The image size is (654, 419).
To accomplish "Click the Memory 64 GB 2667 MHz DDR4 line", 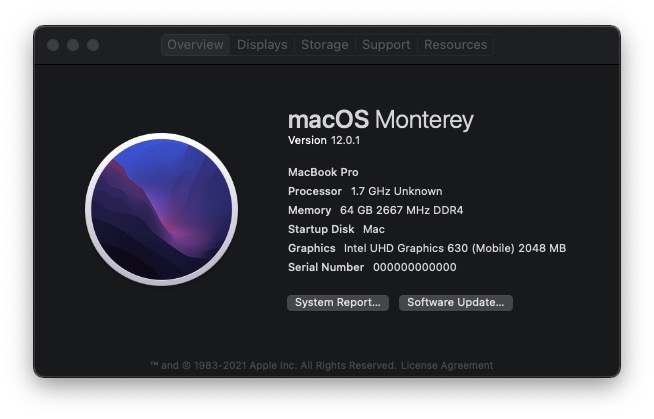I will coord(375,210).
